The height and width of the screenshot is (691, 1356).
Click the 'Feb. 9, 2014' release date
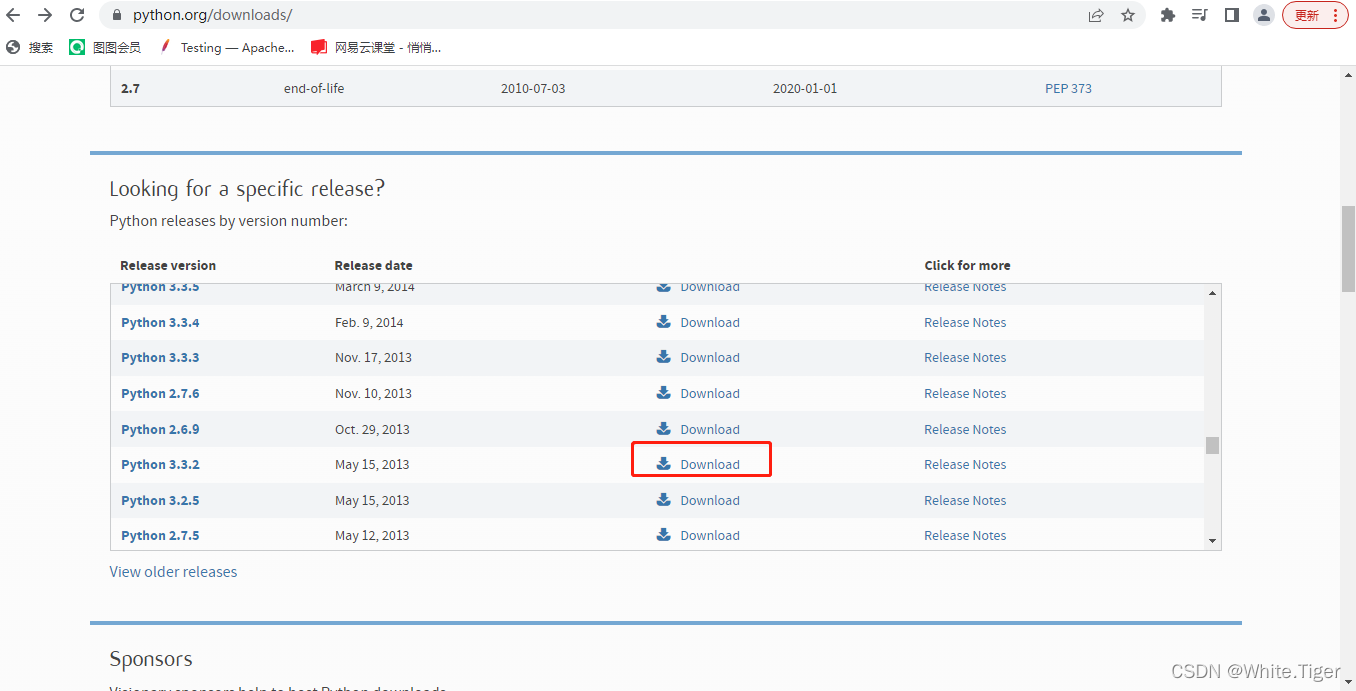pos(369,322)
